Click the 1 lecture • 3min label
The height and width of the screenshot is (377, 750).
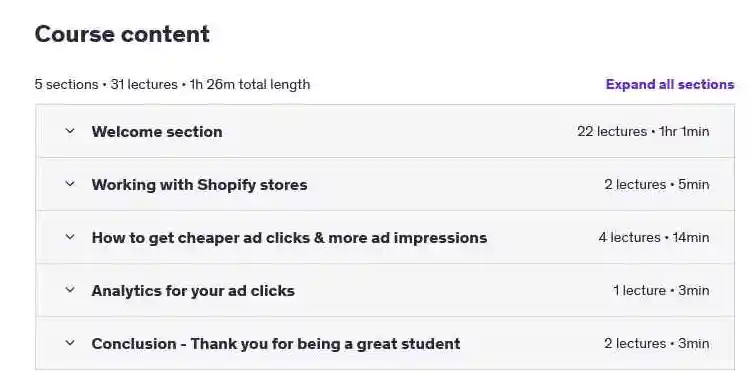(x=661, y=290)
